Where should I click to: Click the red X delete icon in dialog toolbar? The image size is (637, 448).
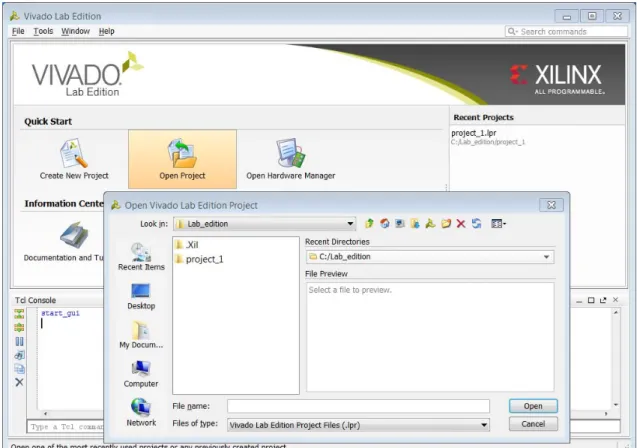tap(461, 223)
